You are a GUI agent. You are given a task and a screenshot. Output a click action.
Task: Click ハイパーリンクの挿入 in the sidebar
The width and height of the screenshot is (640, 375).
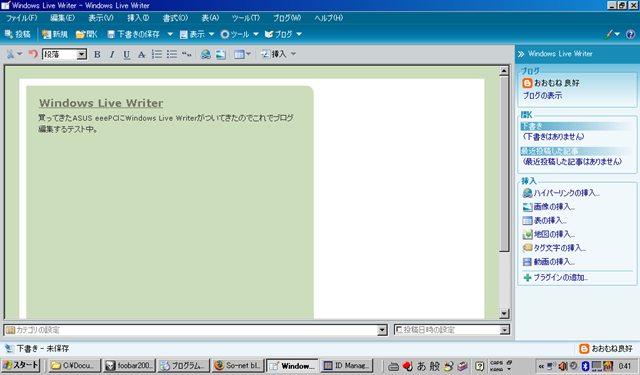(561, 193)
